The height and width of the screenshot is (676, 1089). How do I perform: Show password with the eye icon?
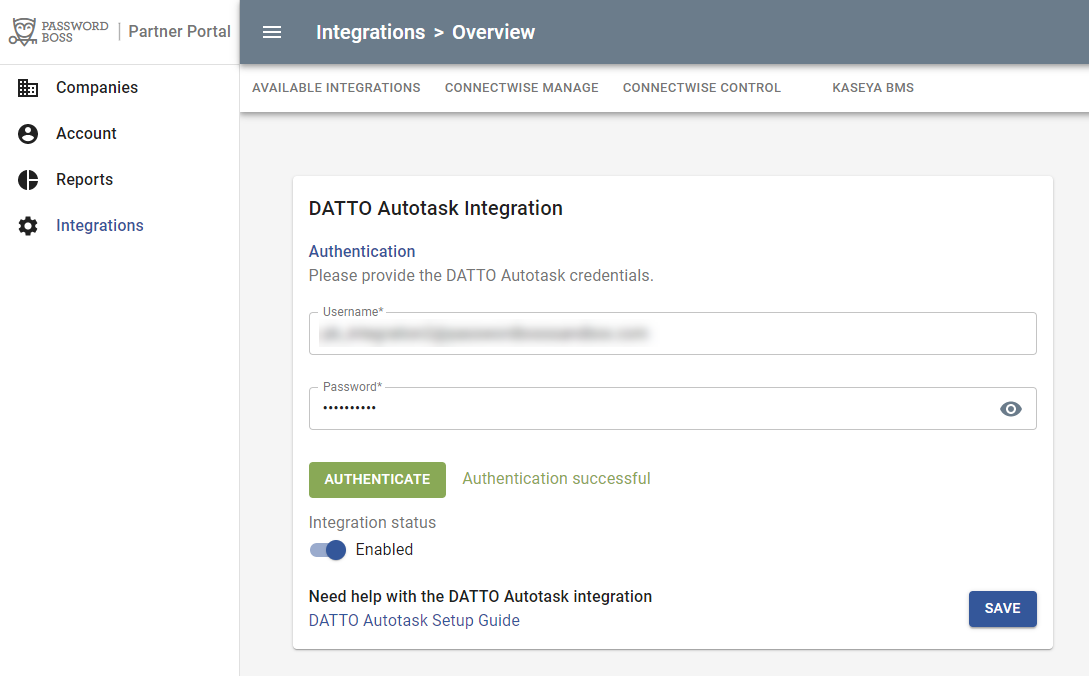click(x=1011, y=409)
